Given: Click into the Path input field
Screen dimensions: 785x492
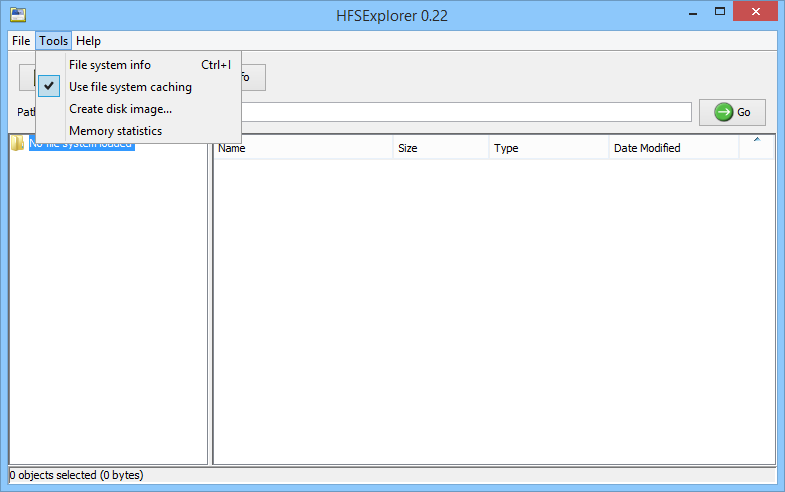Looking at the screenshot, I should click(466, 112).
